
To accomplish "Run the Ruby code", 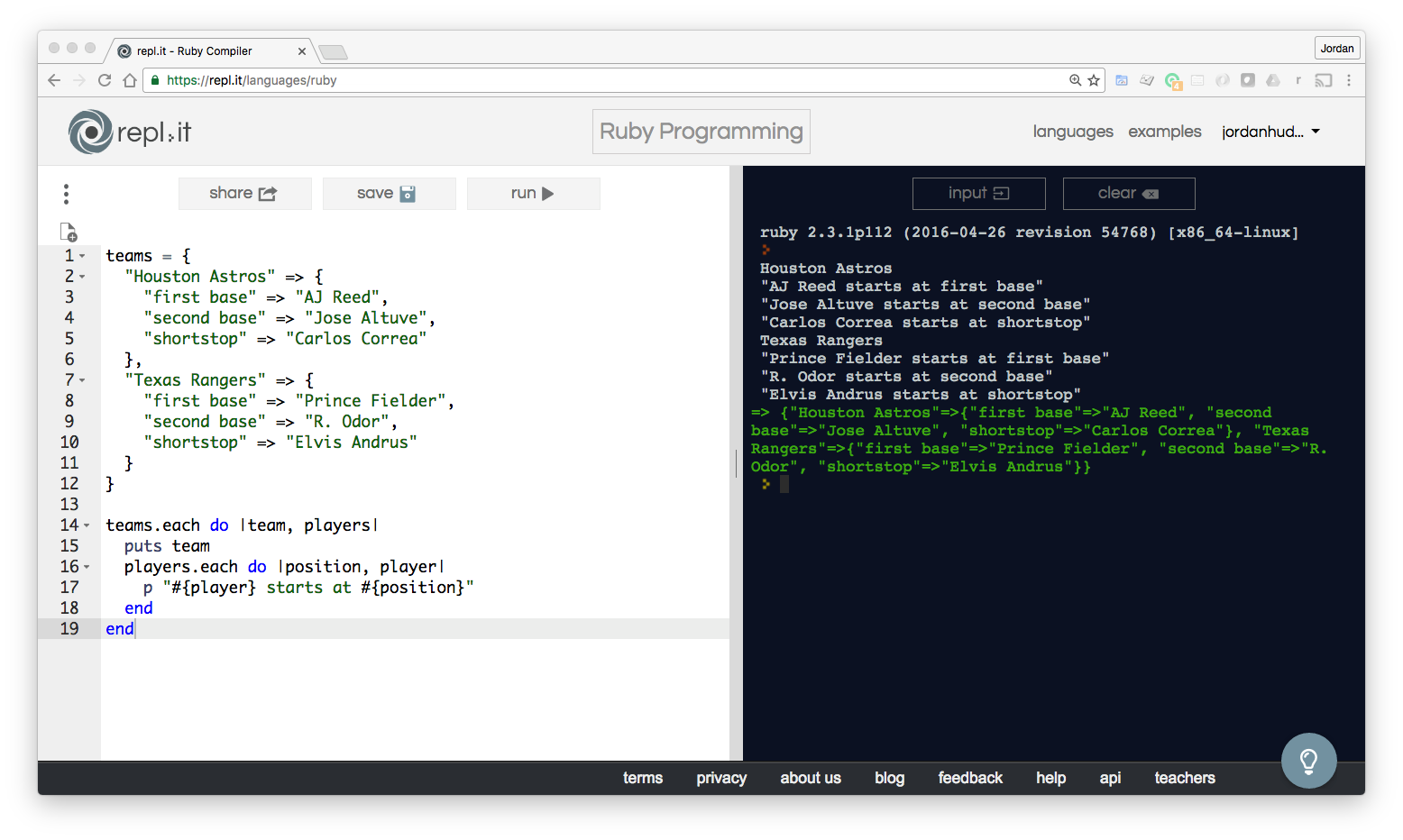I will pyautogui.click(x=533, y=193).
